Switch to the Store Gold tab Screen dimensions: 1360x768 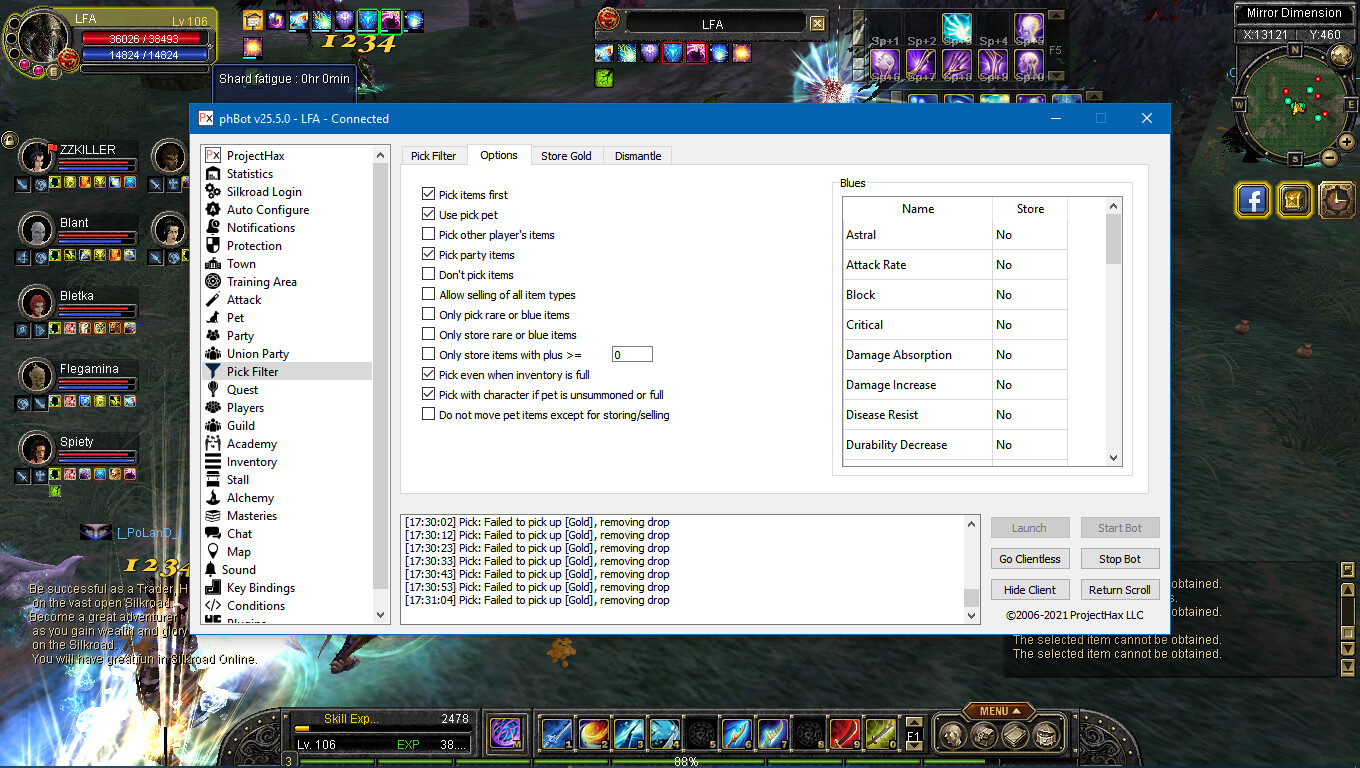[x=566, y=156]
